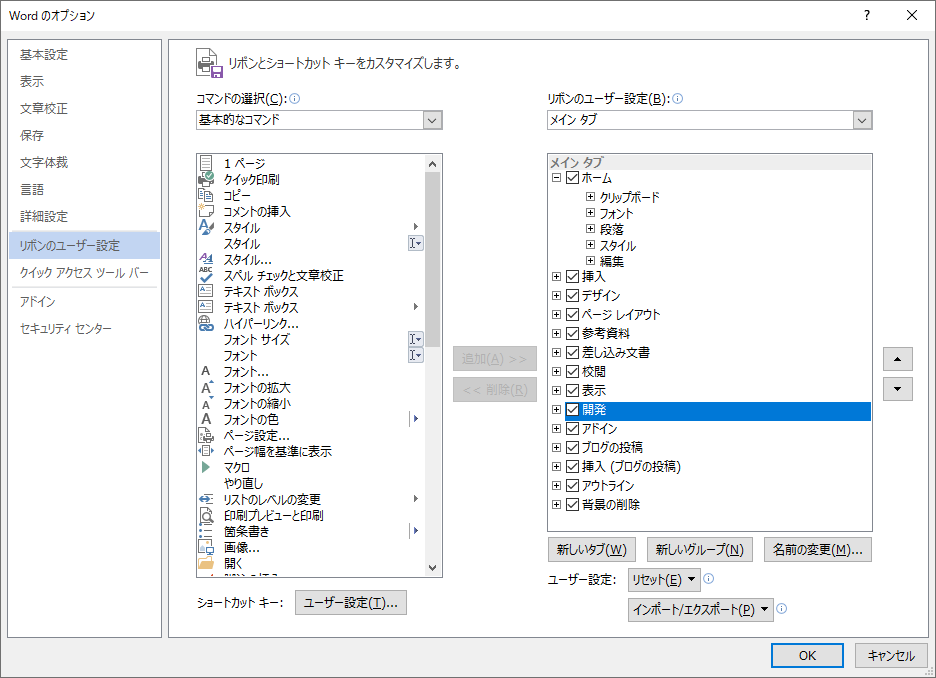936x678 pixels.
Task: Open the コマンドの選択 dropdown
Action: pyautogui.click(x=432, y=120)
